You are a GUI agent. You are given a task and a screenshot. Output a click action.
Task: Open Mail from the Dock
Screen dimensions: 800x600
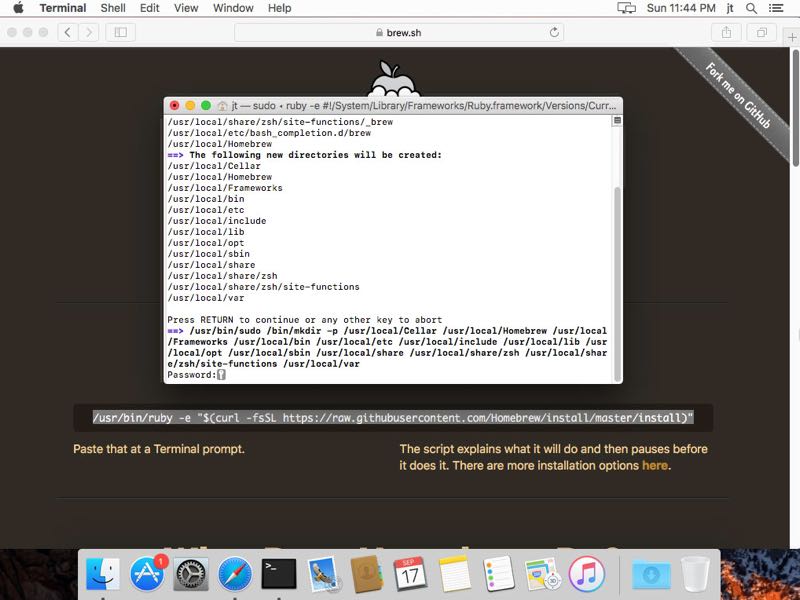click(x=322, y=574)
